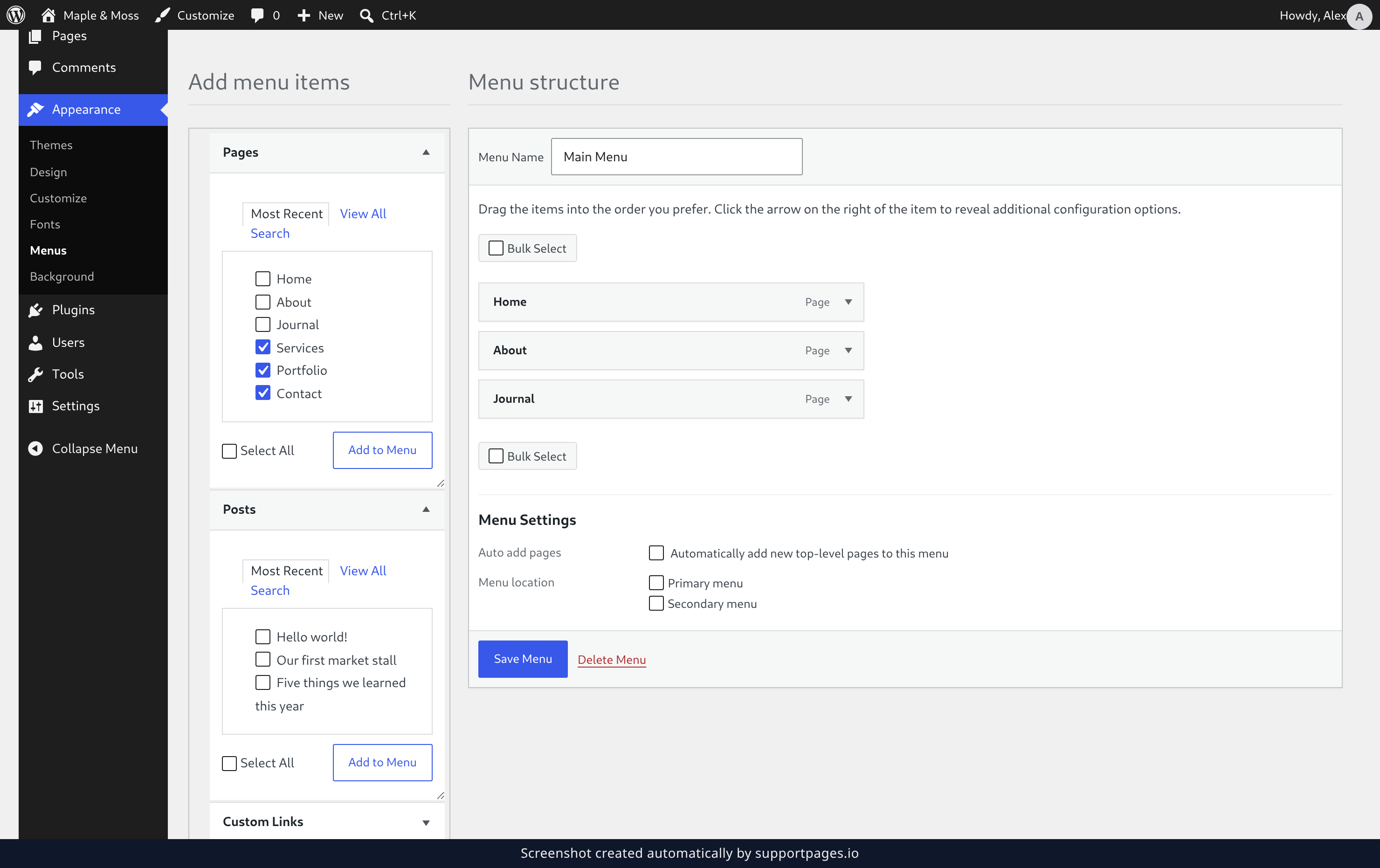
Task: Click Add to Menu in Pages panel
Action: pyautogui.click(x=382, y=450)
